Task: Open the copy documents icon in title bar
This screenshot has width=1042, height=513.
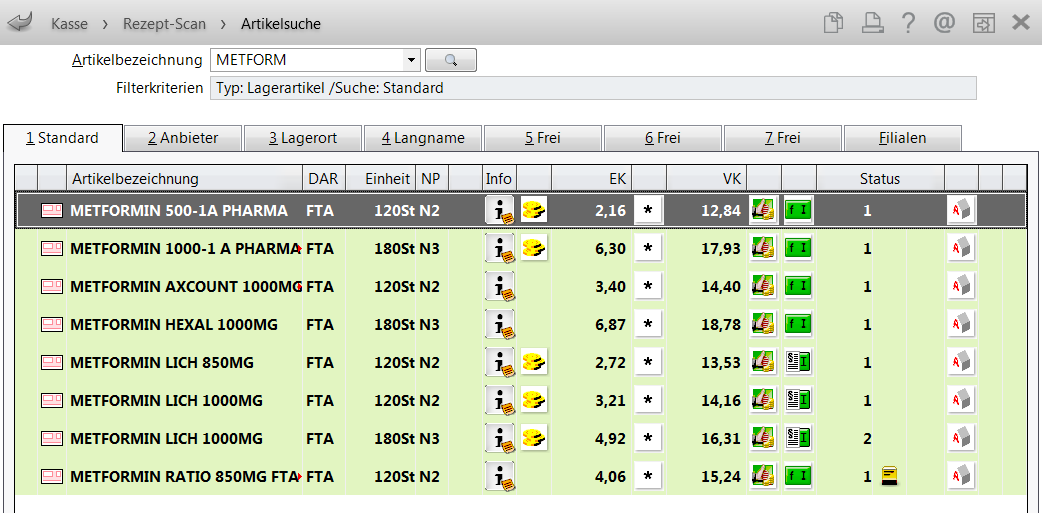Action: coord(833,23)
